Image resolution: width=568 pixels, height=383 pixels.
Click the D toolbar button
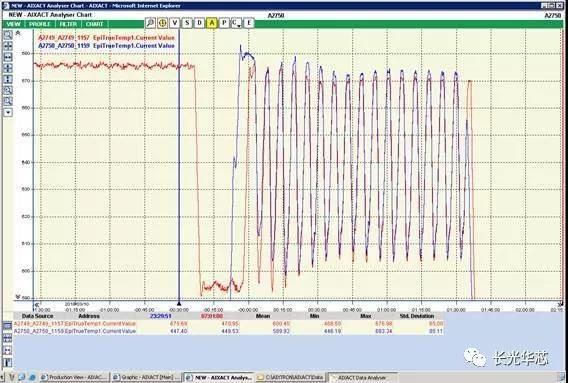coord(199,23)
